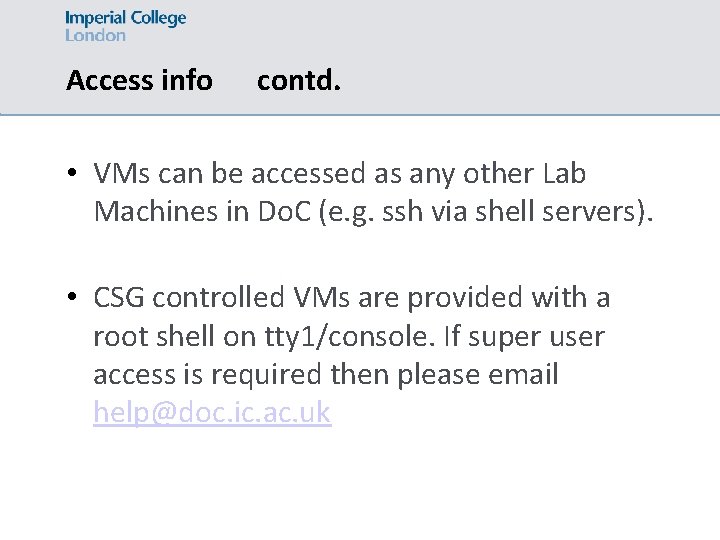Click the line starting VMs can be accessed

click(340, 174)
